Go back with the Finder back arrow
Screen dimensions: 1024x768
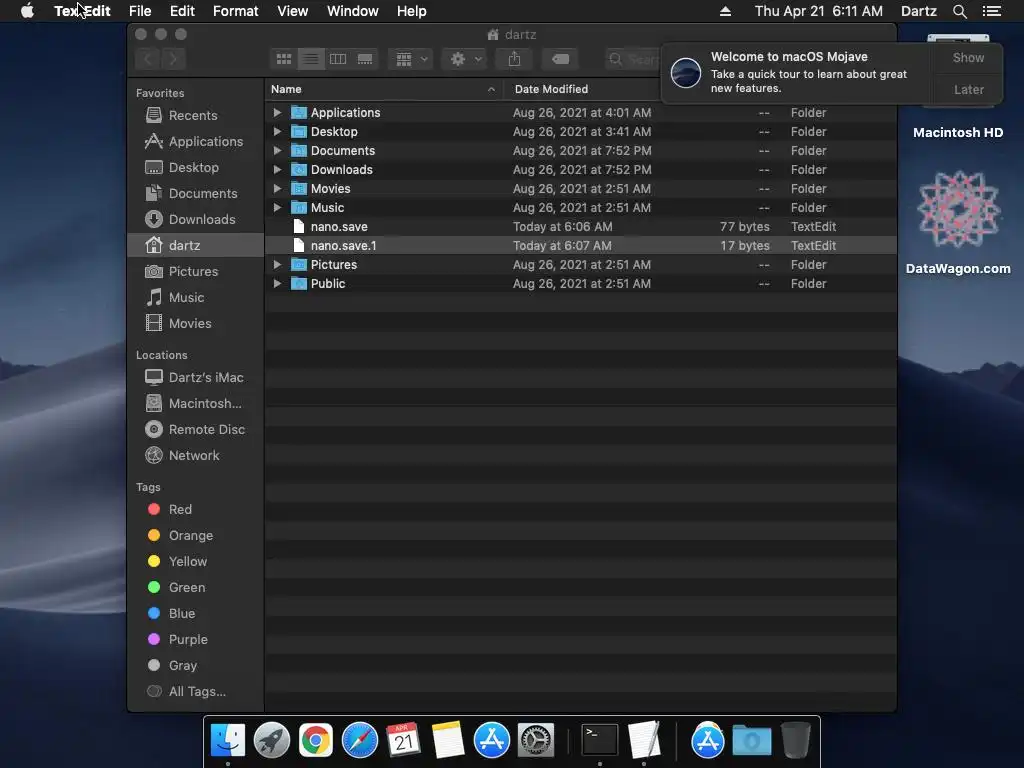click(x=148, y=59)
